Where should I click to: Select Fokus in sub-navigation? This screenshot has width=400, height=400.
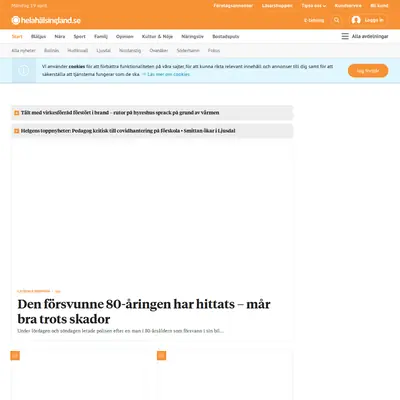coord(214,51)
